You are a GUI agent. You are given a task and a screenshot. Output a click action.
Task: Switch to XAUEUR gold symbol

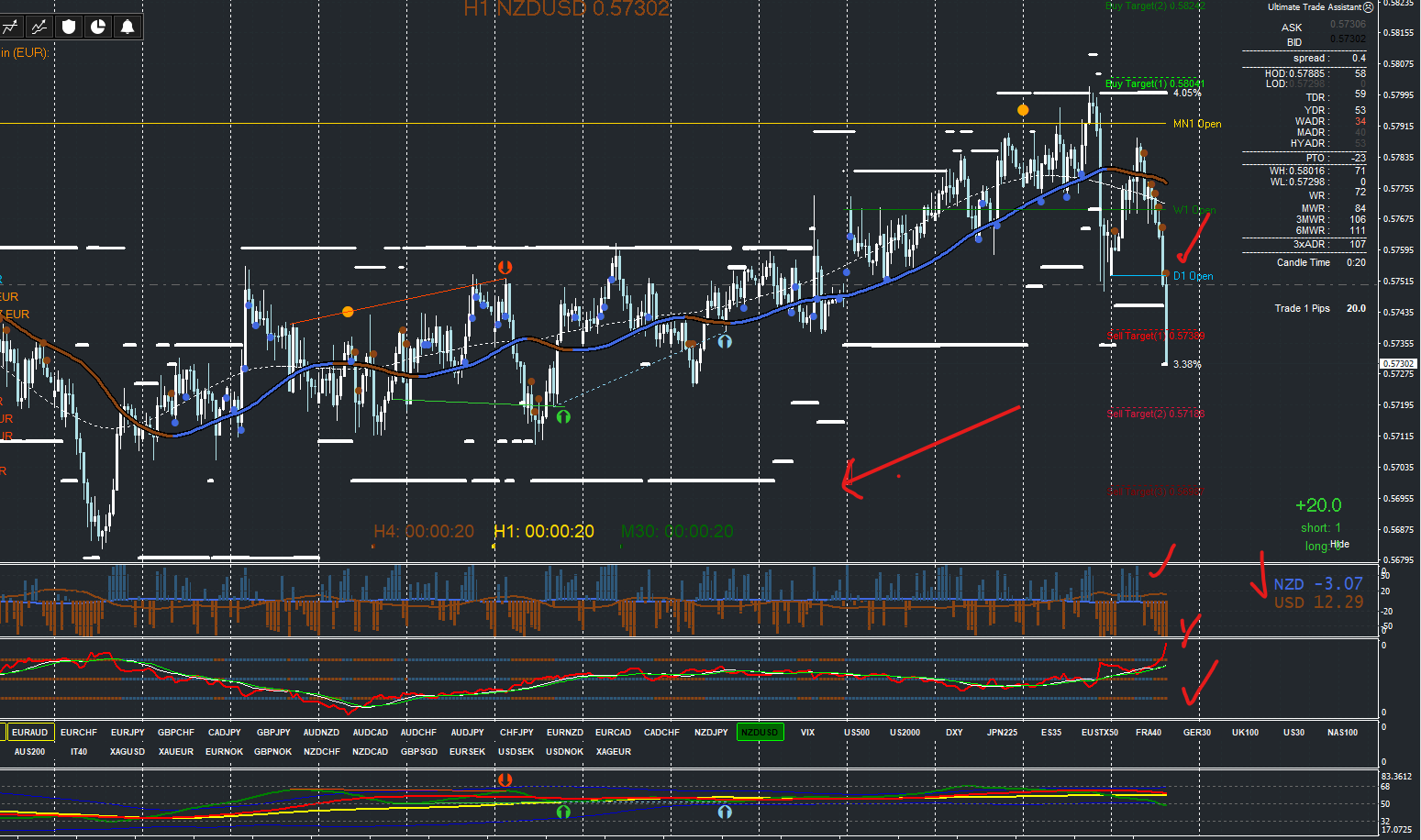coord(176,751)
